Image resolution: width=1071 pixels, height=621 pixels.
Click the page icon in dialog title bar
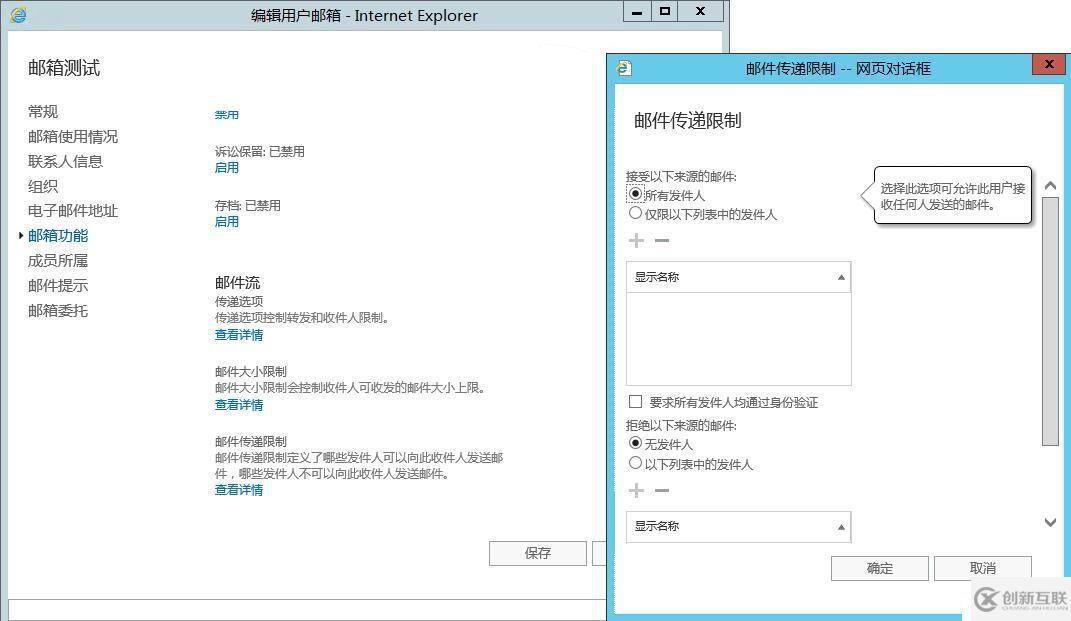coord(624,68)
